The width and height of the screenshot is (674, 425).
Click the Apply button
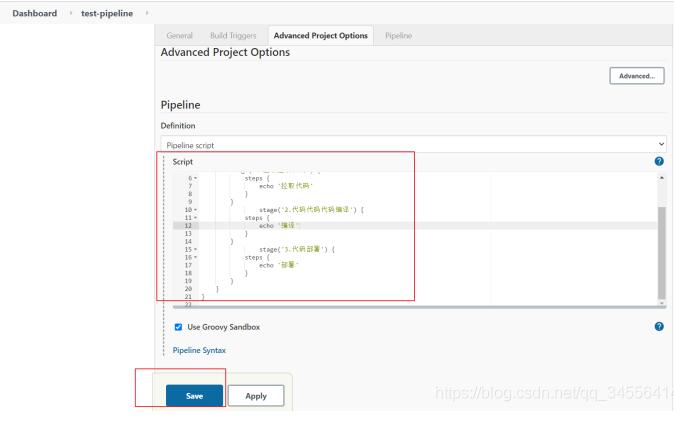(x=256, y=396)
